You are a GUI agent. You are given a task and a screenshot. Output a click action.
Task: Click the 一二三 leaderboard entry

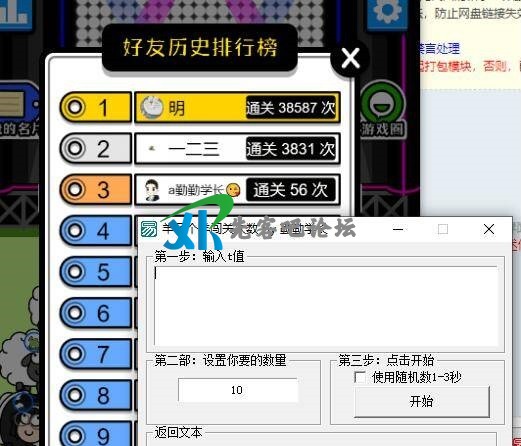click(x=237, y=149)
